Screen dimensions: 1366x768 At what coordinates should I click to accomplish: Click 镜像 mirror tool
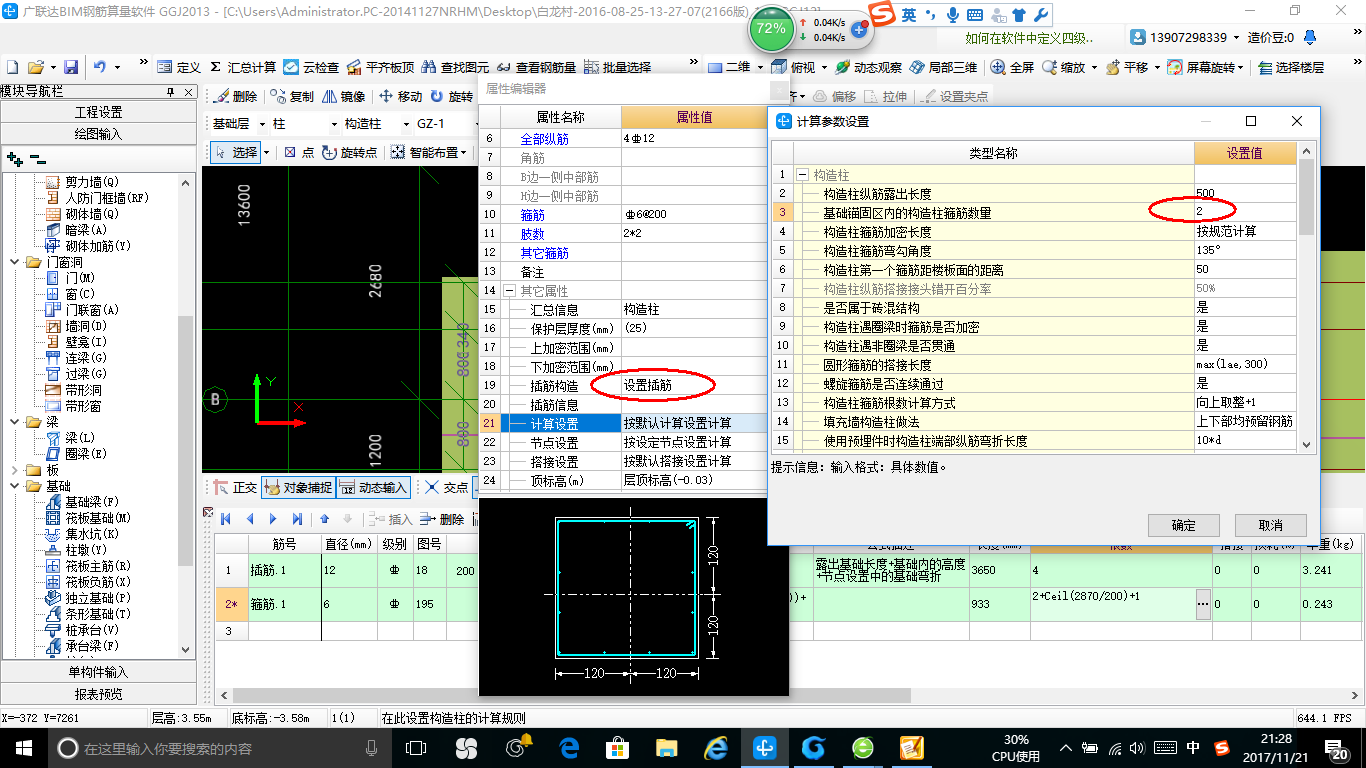tap(344, 97)
